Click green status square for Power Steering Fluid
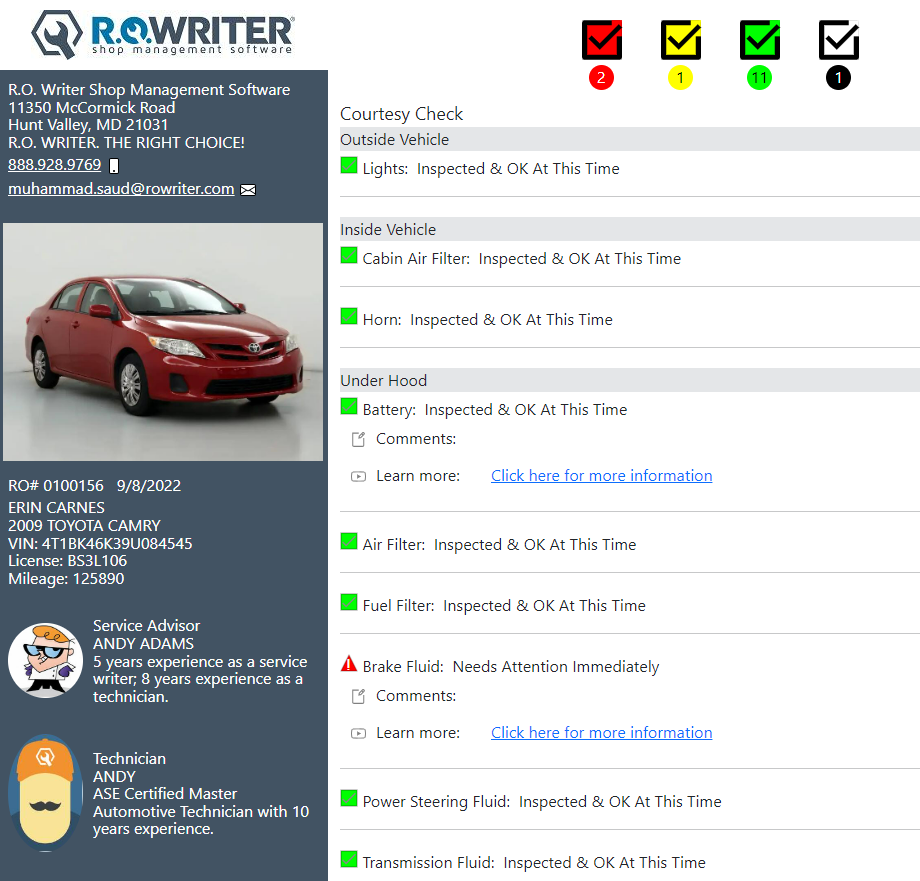 coord(349,798)
